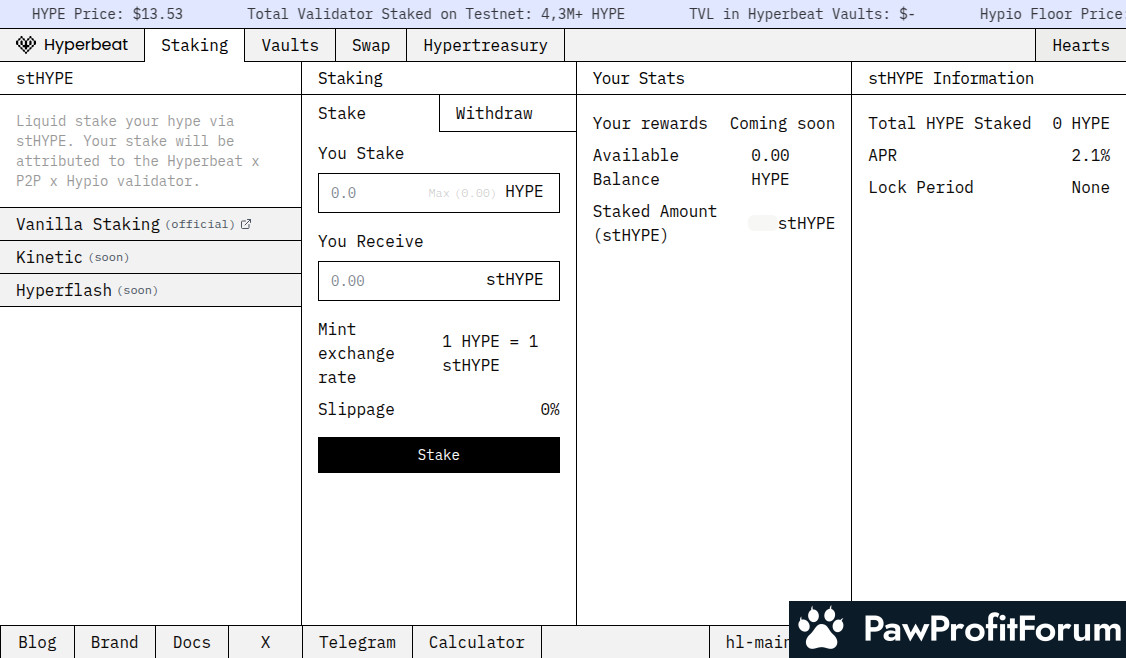Open the X social link in footer
This screenshot has width=1126, height=658.
point(265,642)
